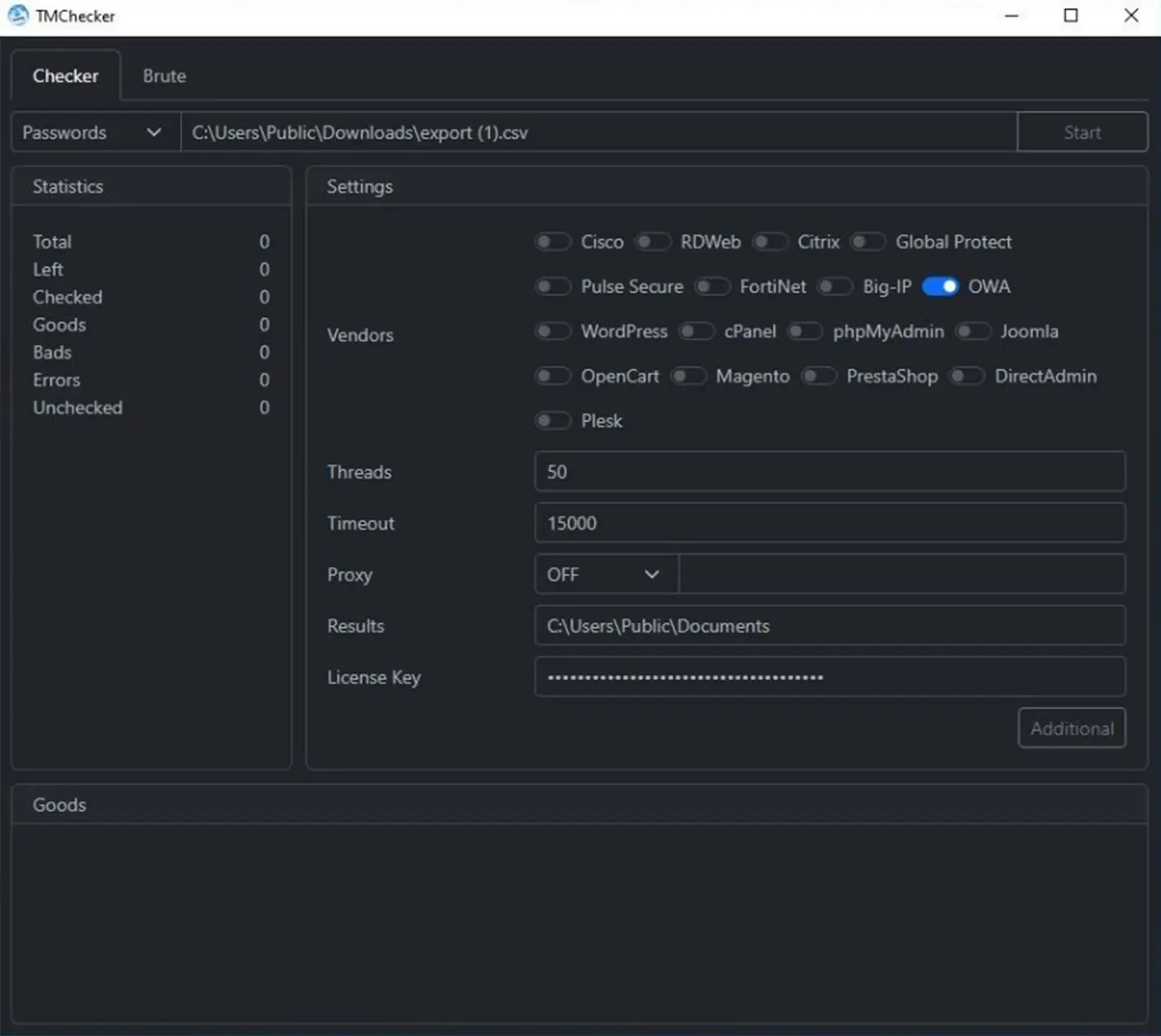Viewport: 1161px width, 1036px height.
Task: Disable the OWA vendor toggle
Action: pos(940,286)
